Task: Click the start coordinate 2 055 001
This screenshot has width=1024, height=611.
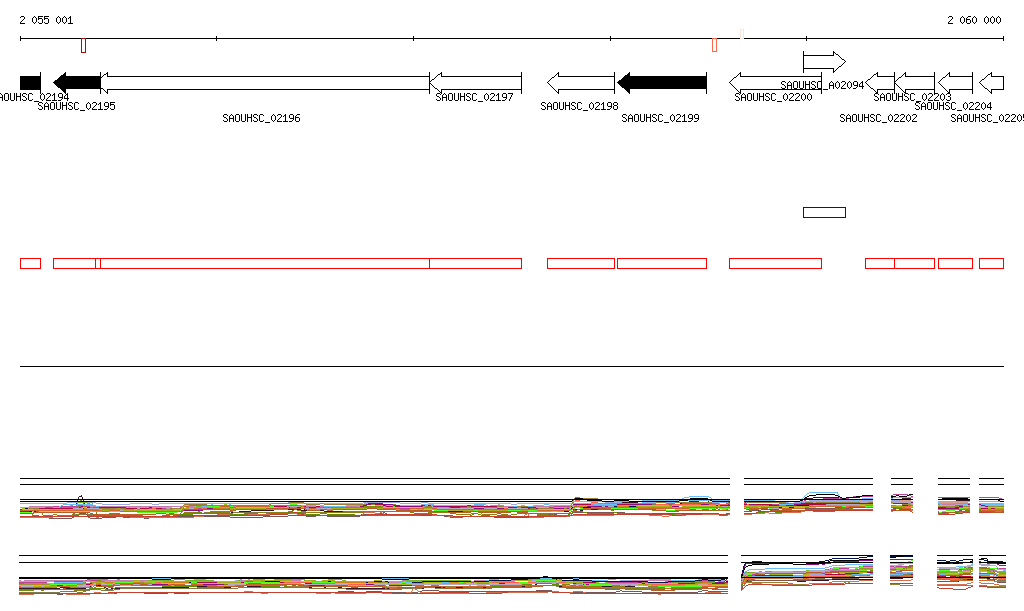Action: (46, 20)
